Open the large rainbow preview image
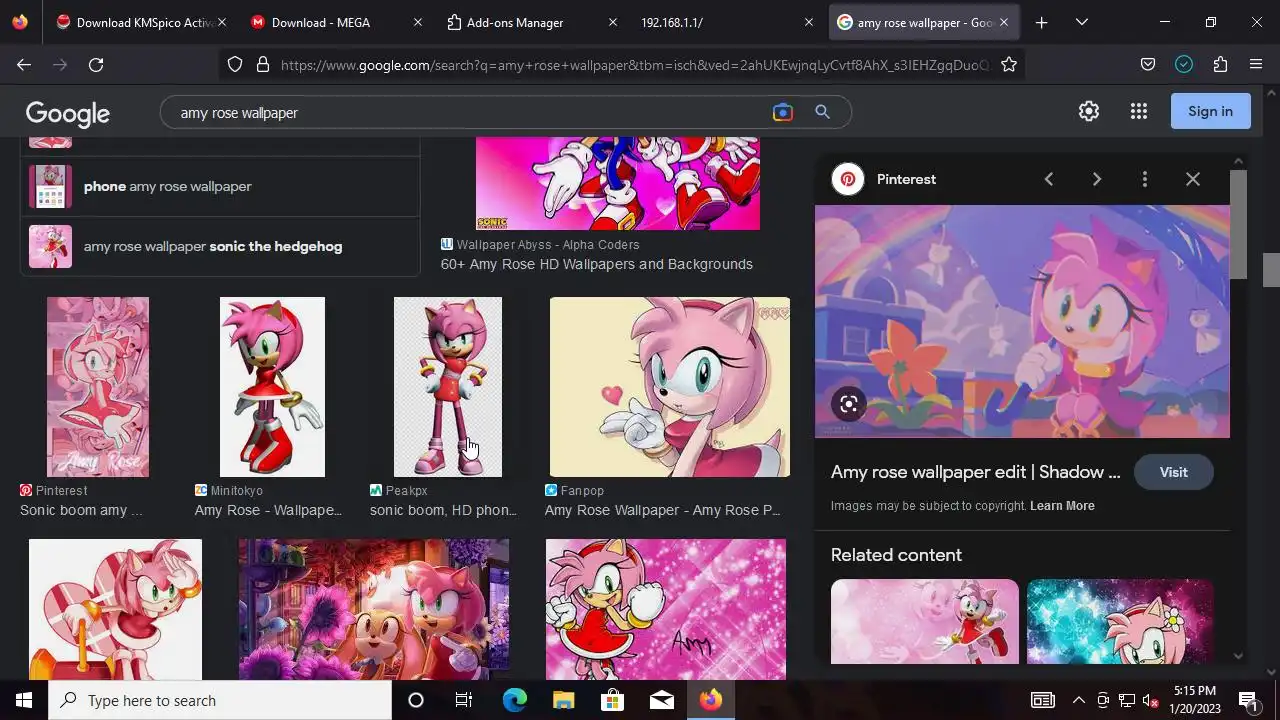The height and width of the screenshot is (720, 1280). click(x=1022, y=322)
